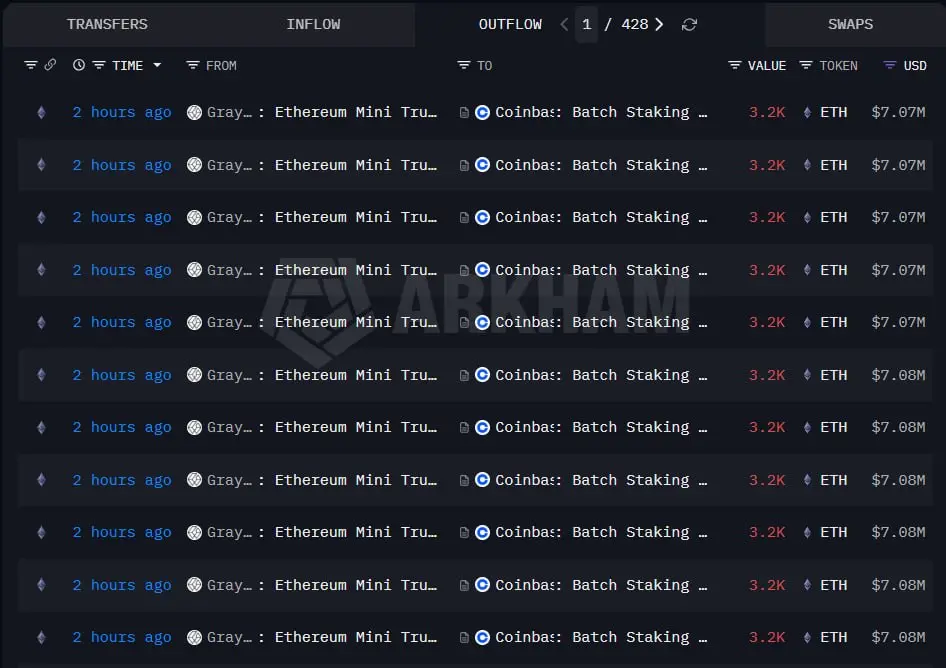The width and height of the screenshot is (946, 668).
Task: Click the Grayscale logo in the bottom row
Action: (194, 637)
